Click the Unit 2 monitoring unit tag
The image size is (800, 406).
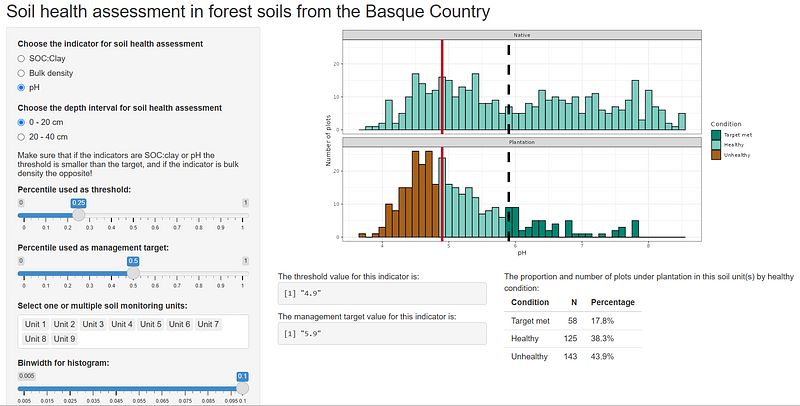pyautogui.click(x=64, y=324)
